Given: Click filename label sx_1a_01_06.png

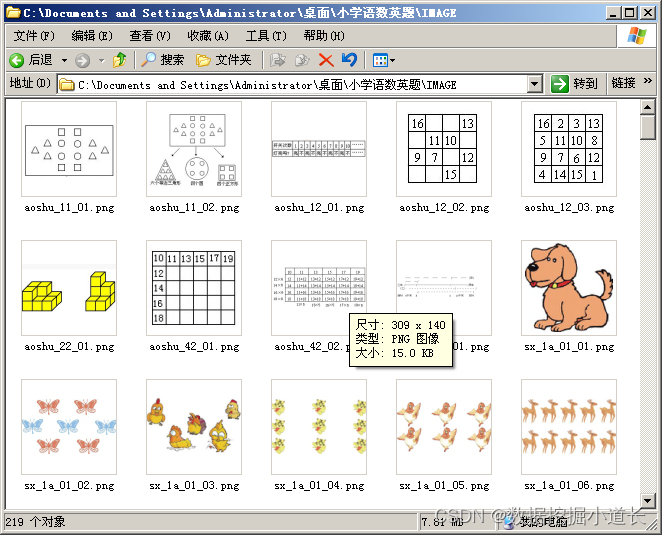Looking at the screenshot, I should [569, 486].
